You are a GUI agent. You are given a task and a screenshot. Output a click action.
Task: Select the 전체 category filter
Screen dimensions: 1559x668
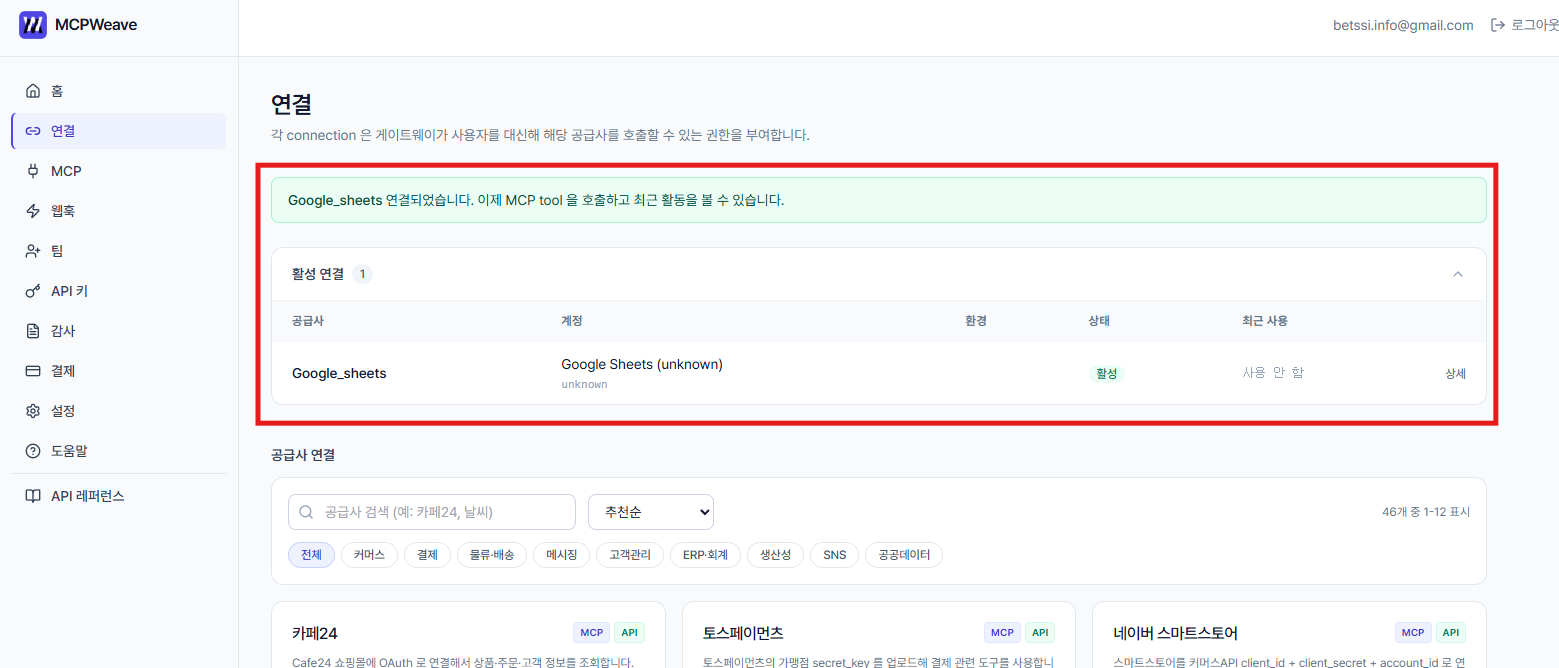coord(311,555)
